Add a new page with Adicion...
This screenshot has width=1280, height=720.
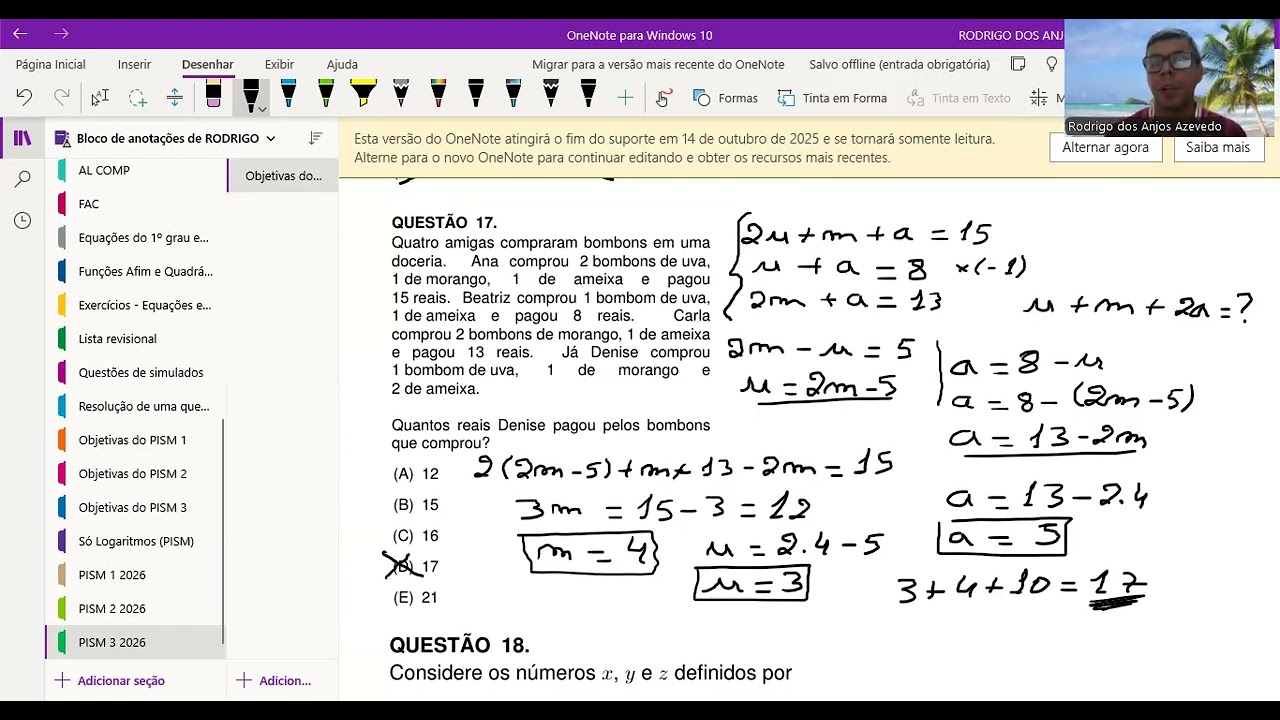click(274, 680)
